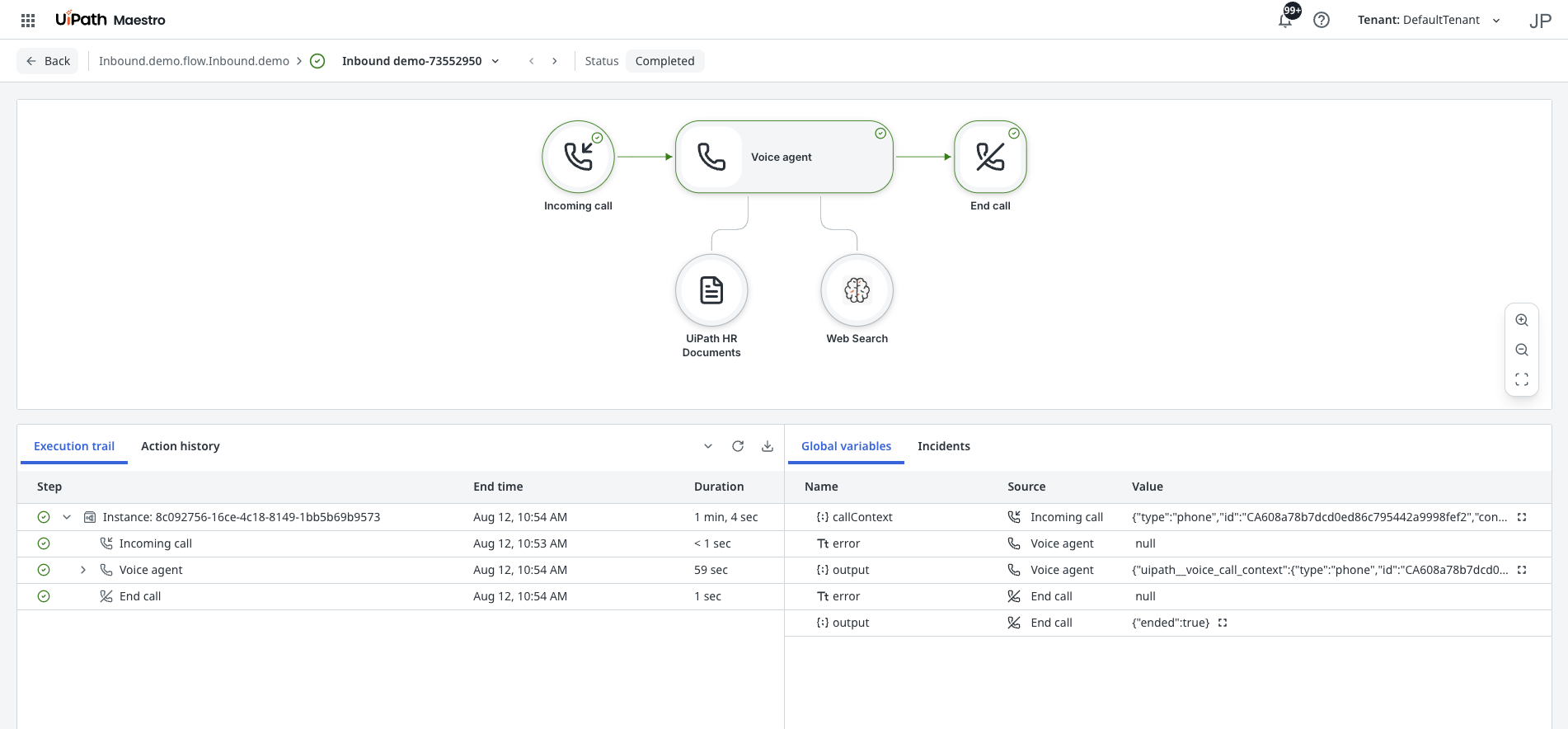Image resolution: width=1568 pixels, height=729 pixels.
Task: Download the execution trail
Action: point(768,446)
